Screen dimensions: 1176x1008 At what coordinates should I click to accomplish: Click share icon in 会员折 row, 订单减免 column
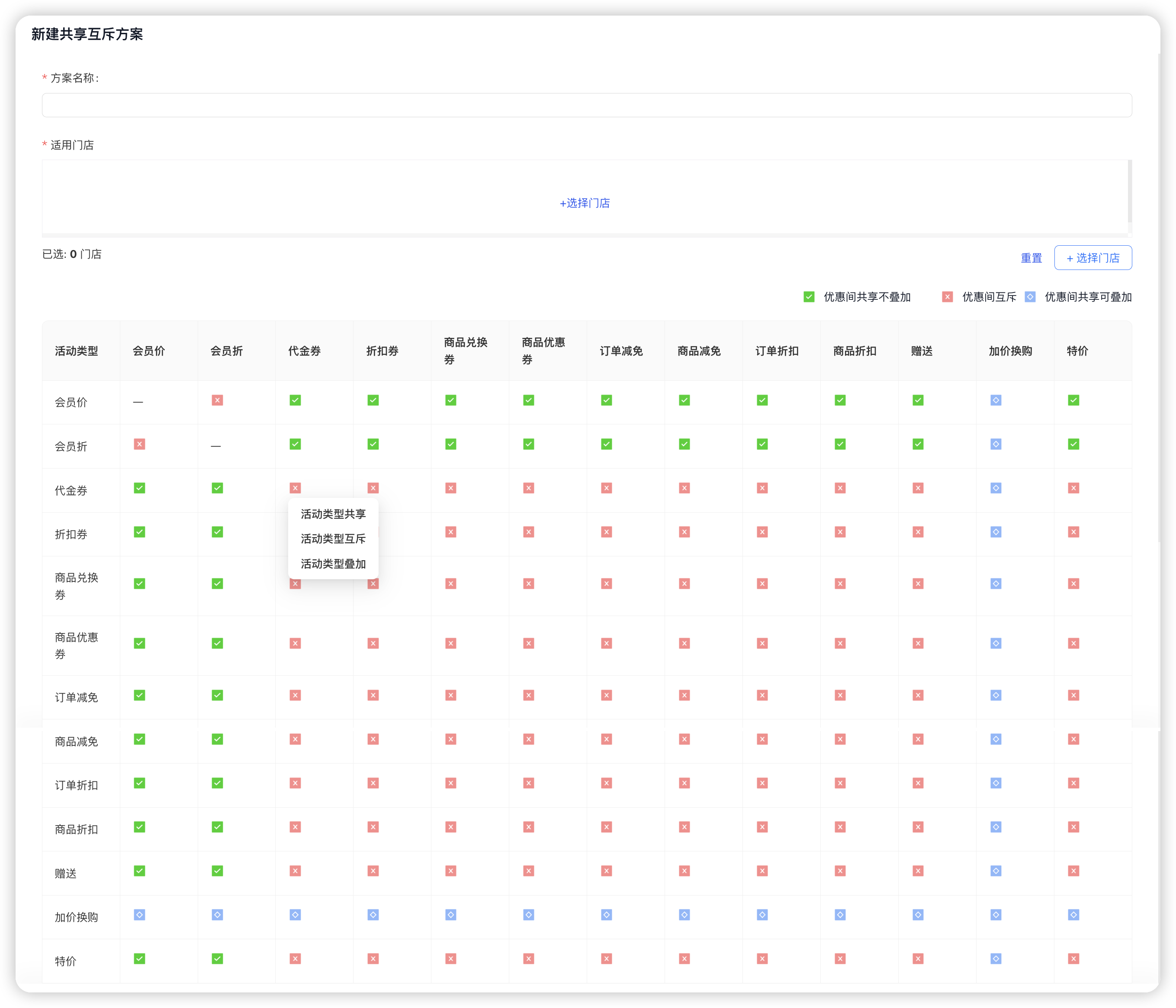coord(607,444)
